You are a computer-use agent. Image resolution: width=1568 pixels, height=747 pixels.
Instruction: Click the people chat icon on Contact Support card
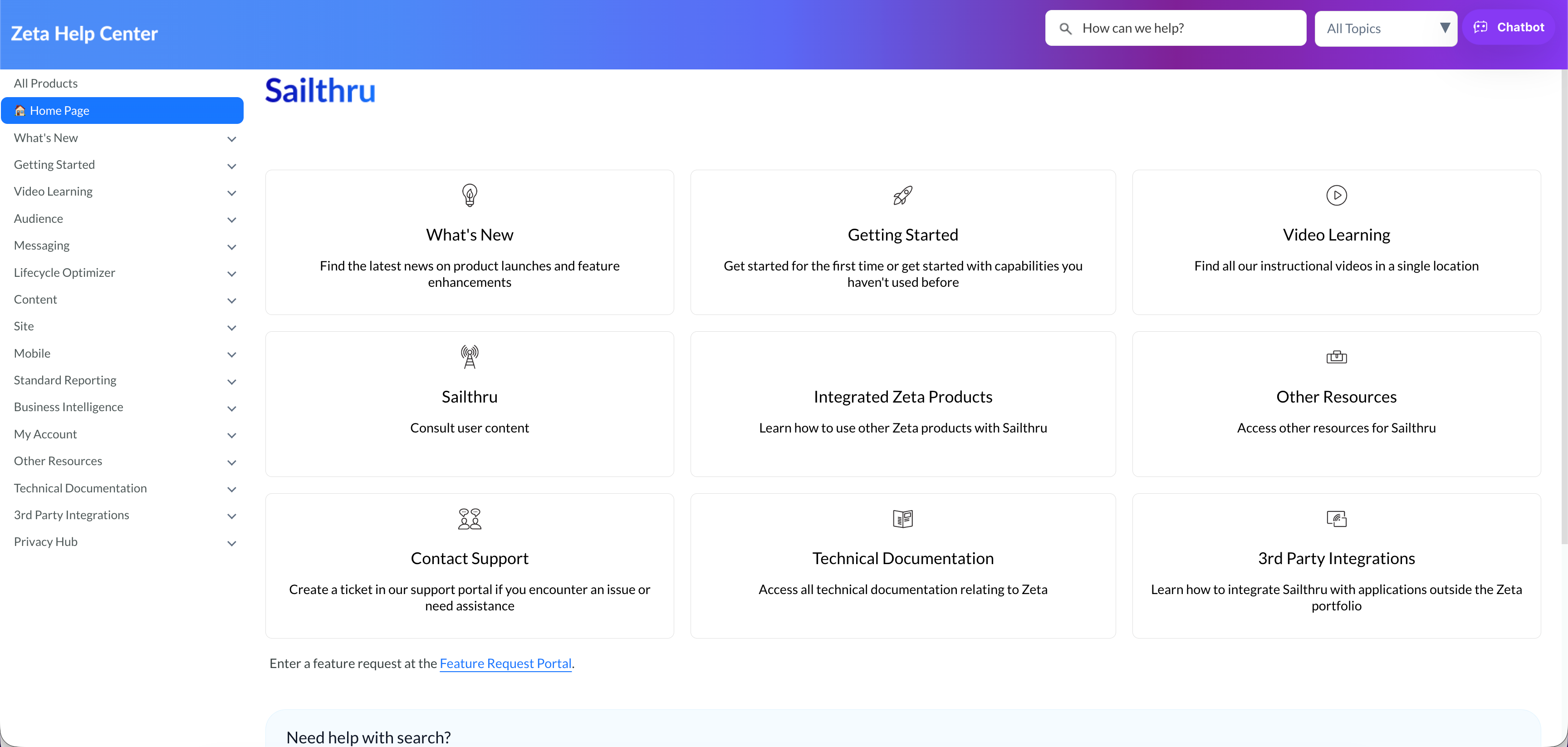469,519
